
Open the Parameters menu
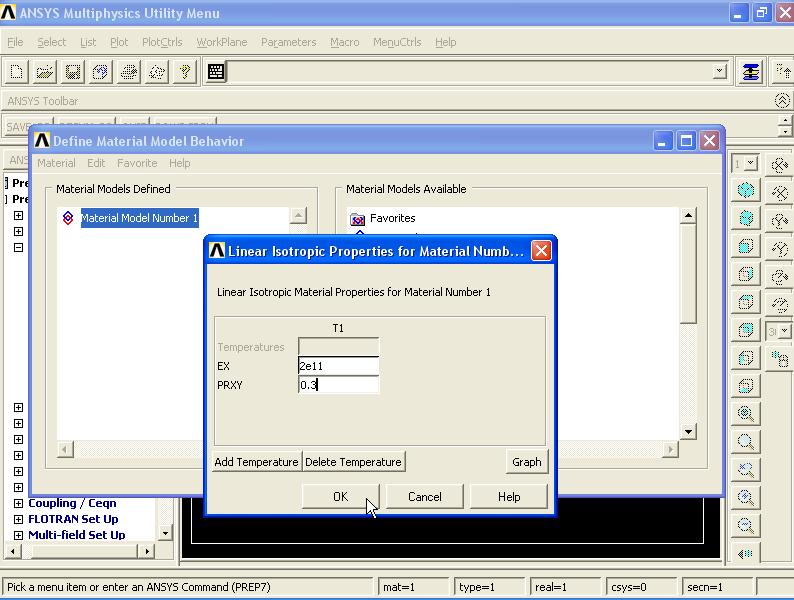[x=289, y=42]
